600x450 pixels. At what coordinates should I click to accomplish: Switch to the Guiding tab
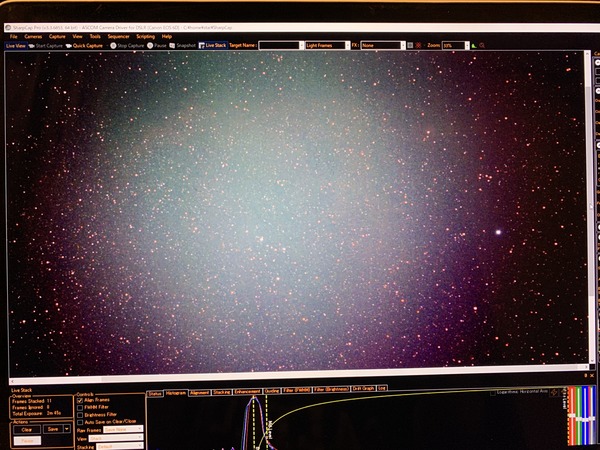click(x=272, y=391)
